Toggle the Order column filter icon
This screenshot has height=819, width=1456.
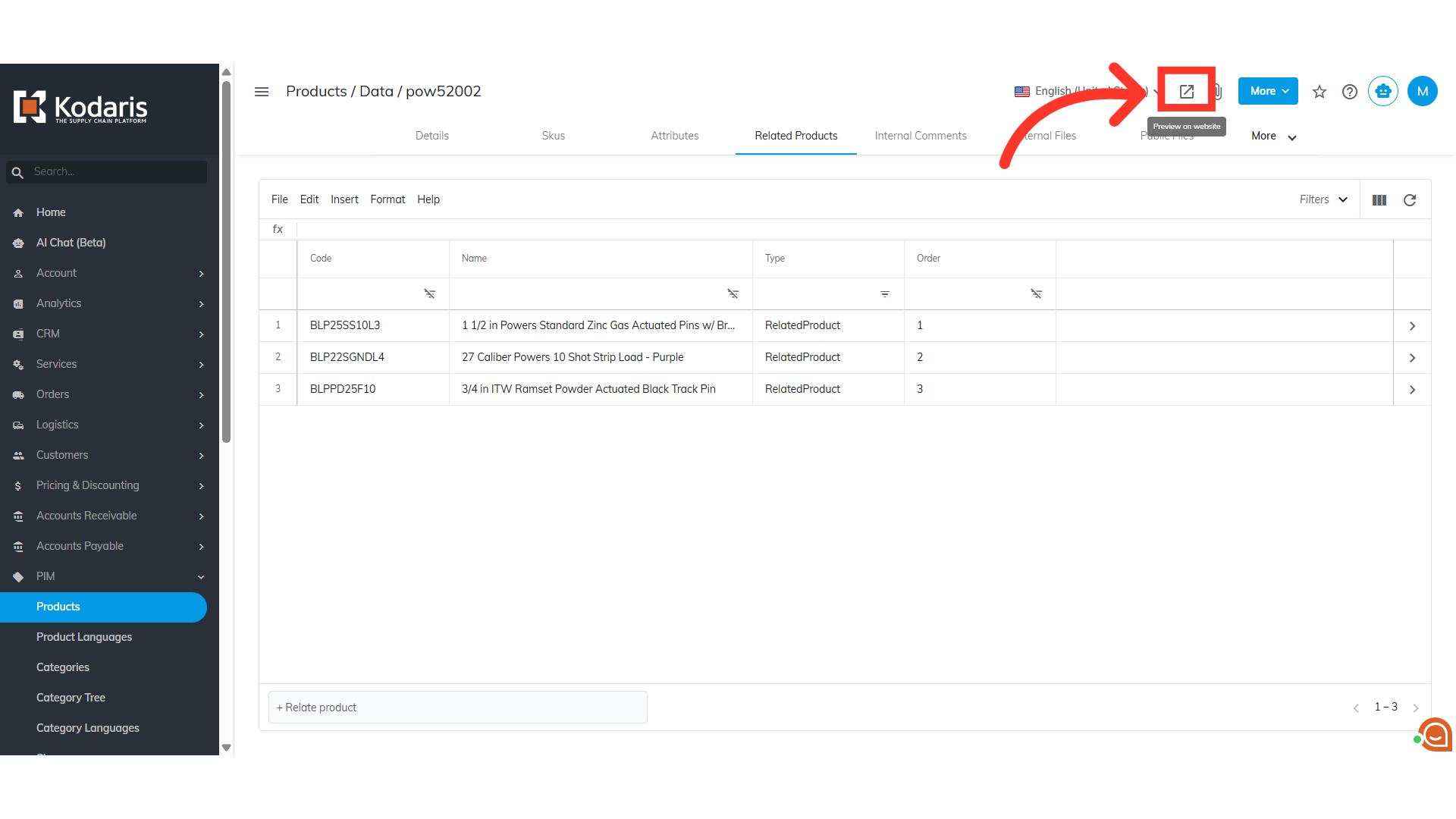coord(1036,293)
